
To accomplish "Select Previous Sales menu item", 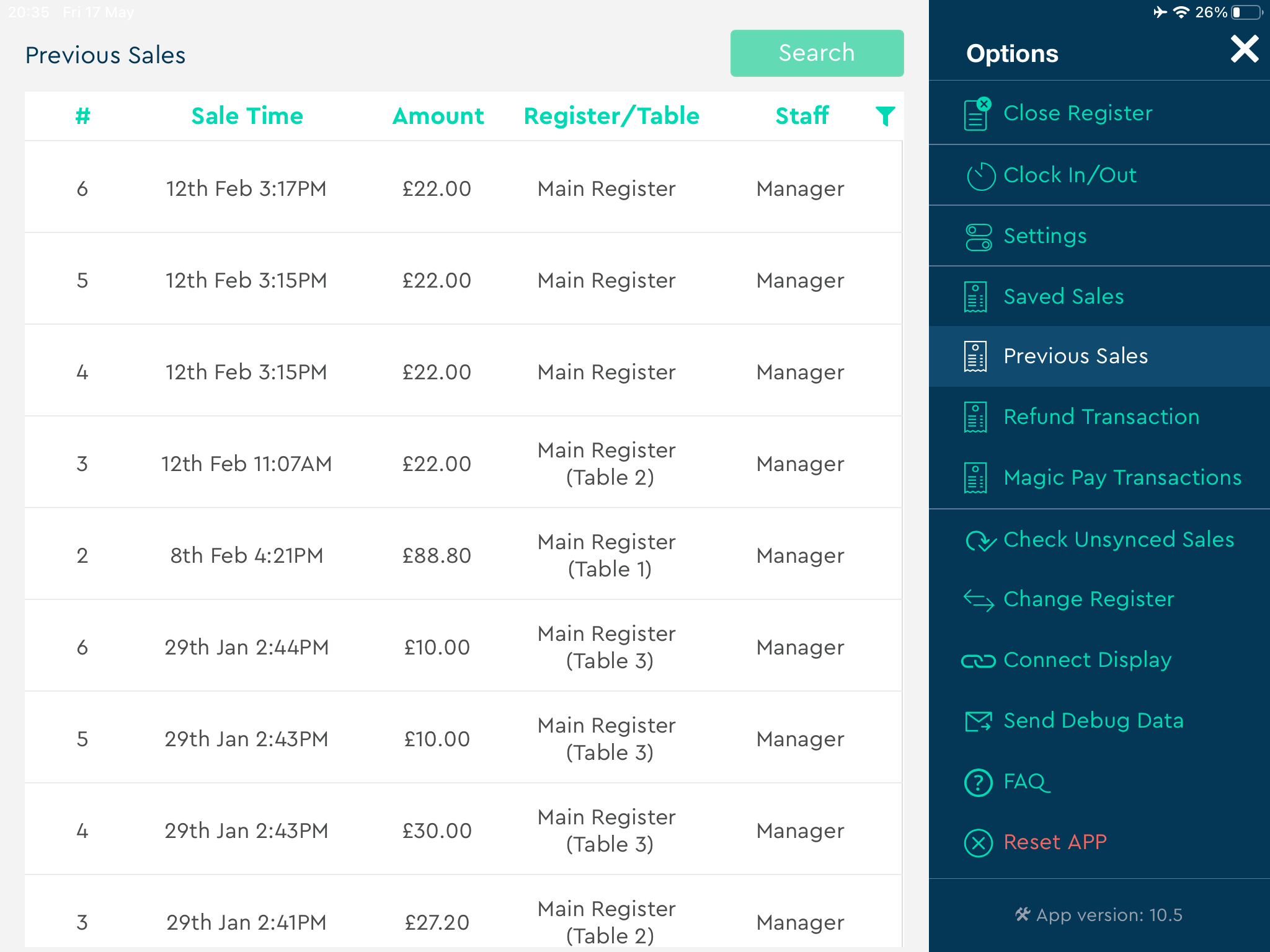I will 1100,356.
